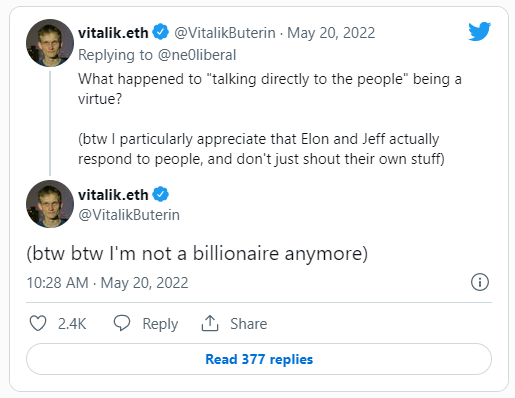Screen dimensions: 515x398
Task: Click the 2.4K likes count
Action: 72,324
